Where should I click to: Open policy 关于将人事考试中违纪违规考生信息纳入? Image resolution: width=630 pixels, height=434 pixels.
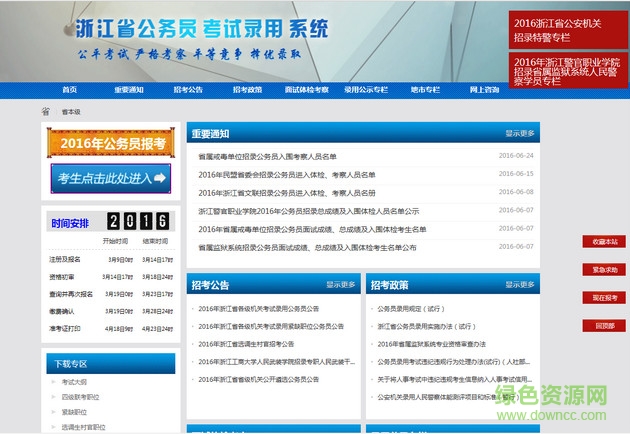point(455,379)
